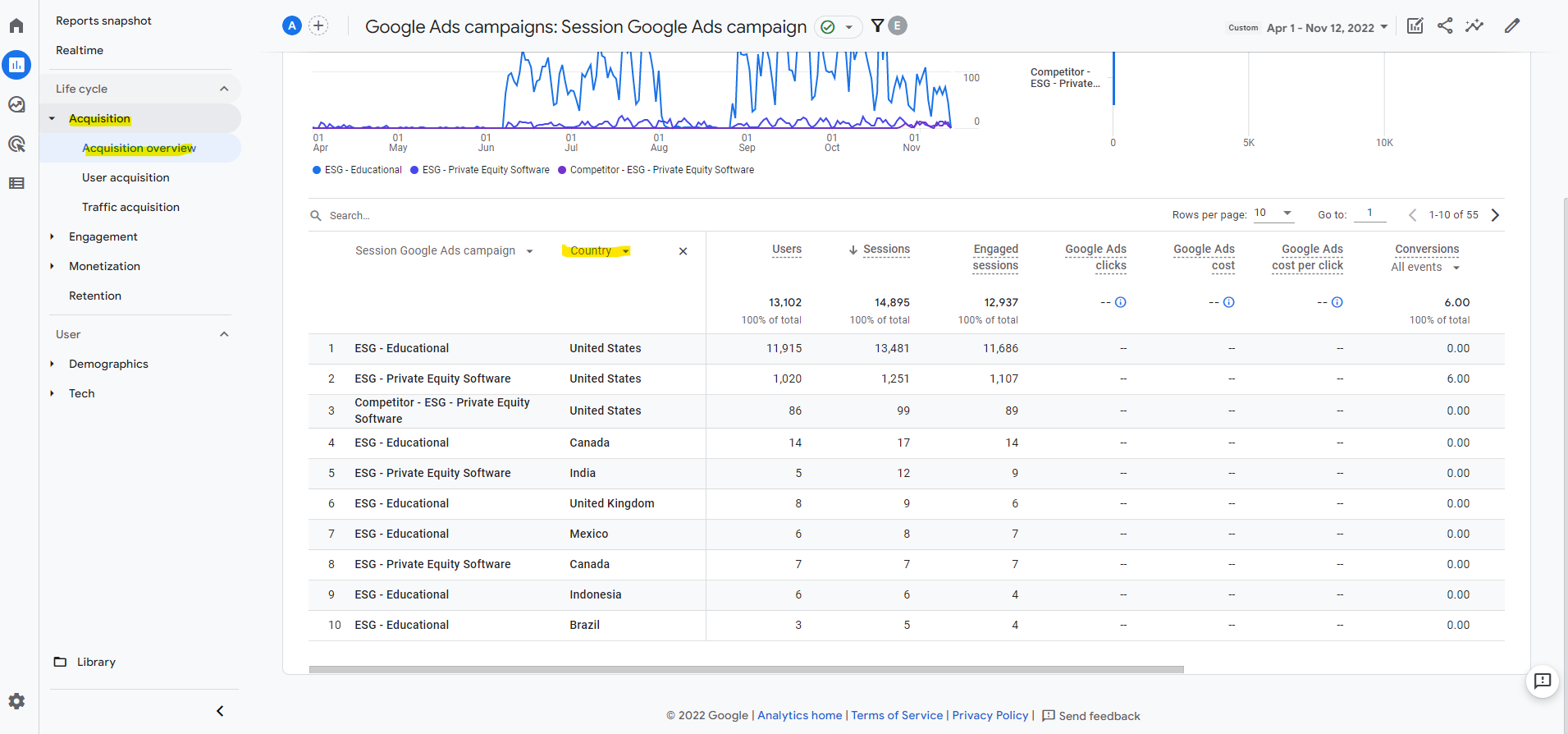The height and width of the screenshot is (734, 1568).
Task: Open Edit comparisons chart icon
Action: (1415, 25)
